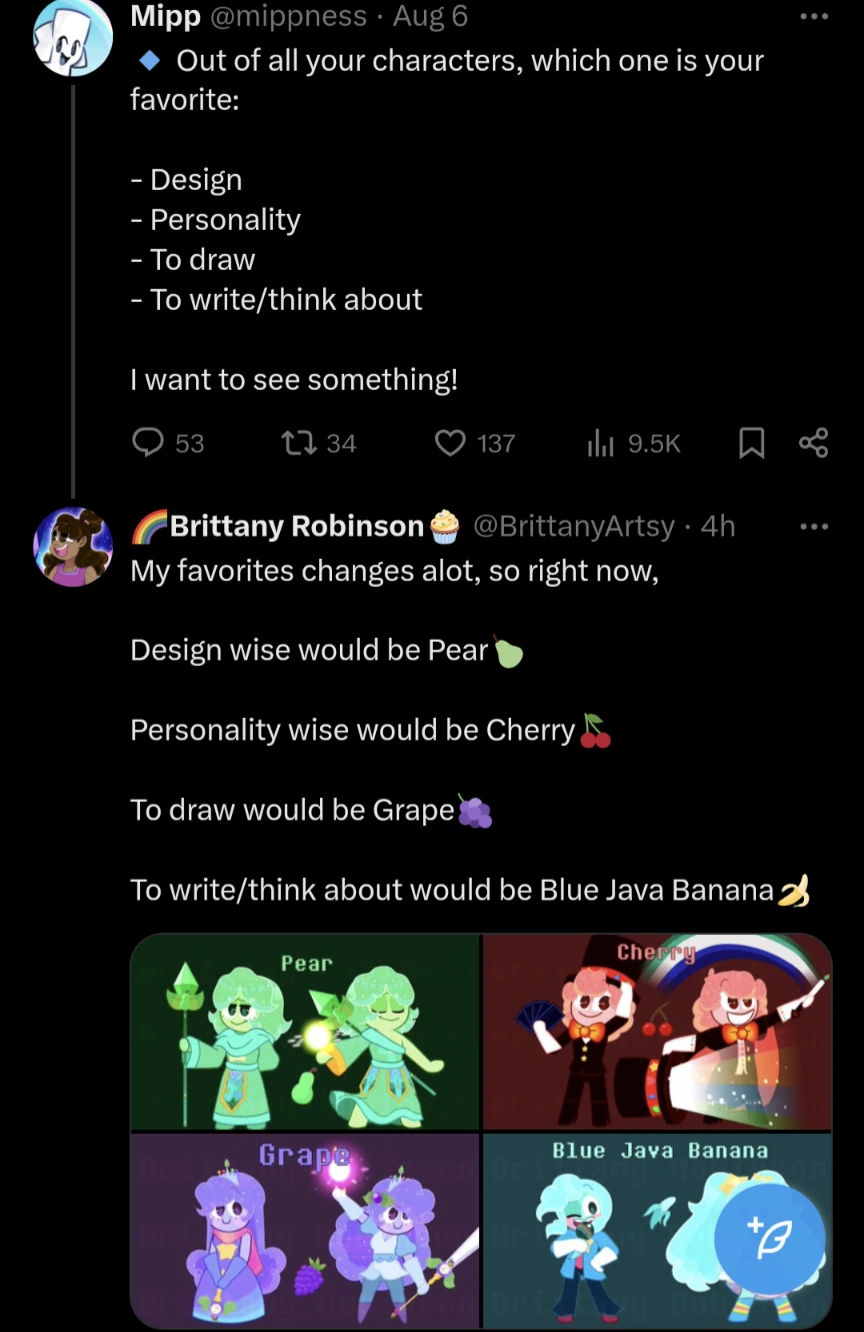This screenshot has height=1332, width=864.
Task: View the Grape character artwork
Action: [306, 1231]
